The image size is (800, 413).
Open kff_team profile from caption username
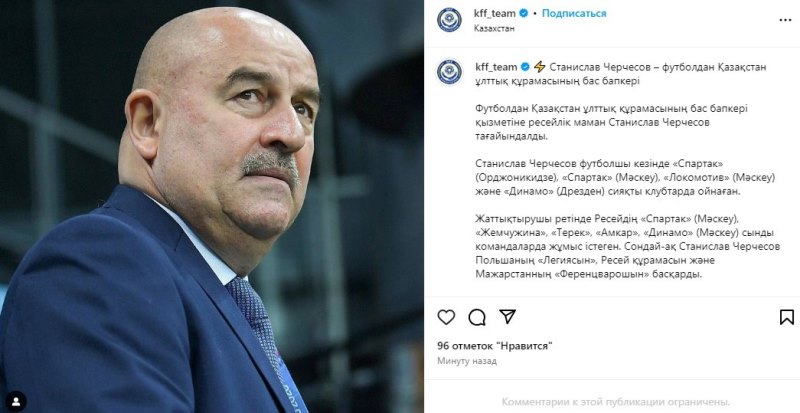(x=496, y=67)
